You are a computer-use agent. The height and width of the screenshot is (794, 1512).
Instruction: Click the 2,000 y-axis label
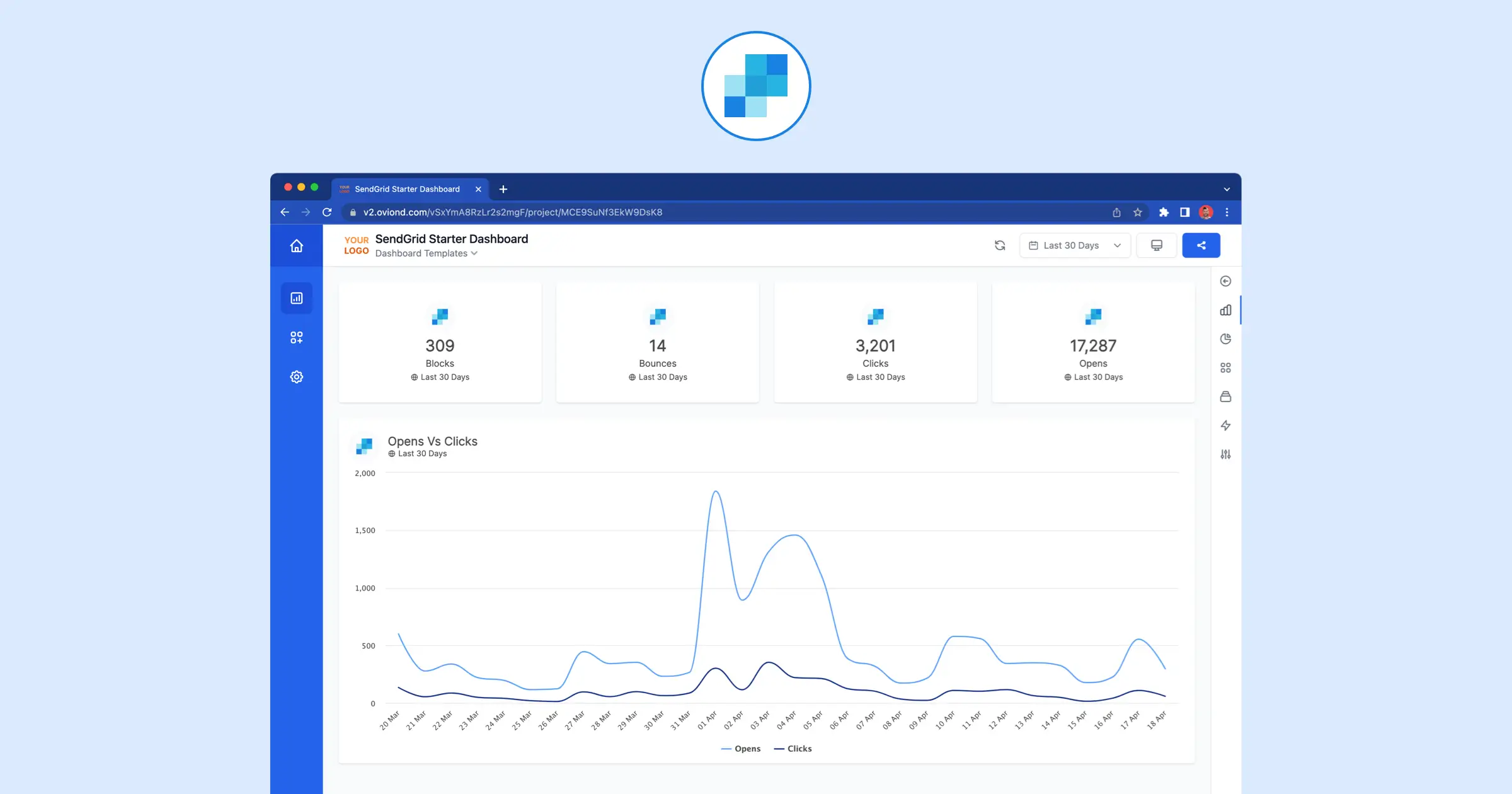click(365, 473)
